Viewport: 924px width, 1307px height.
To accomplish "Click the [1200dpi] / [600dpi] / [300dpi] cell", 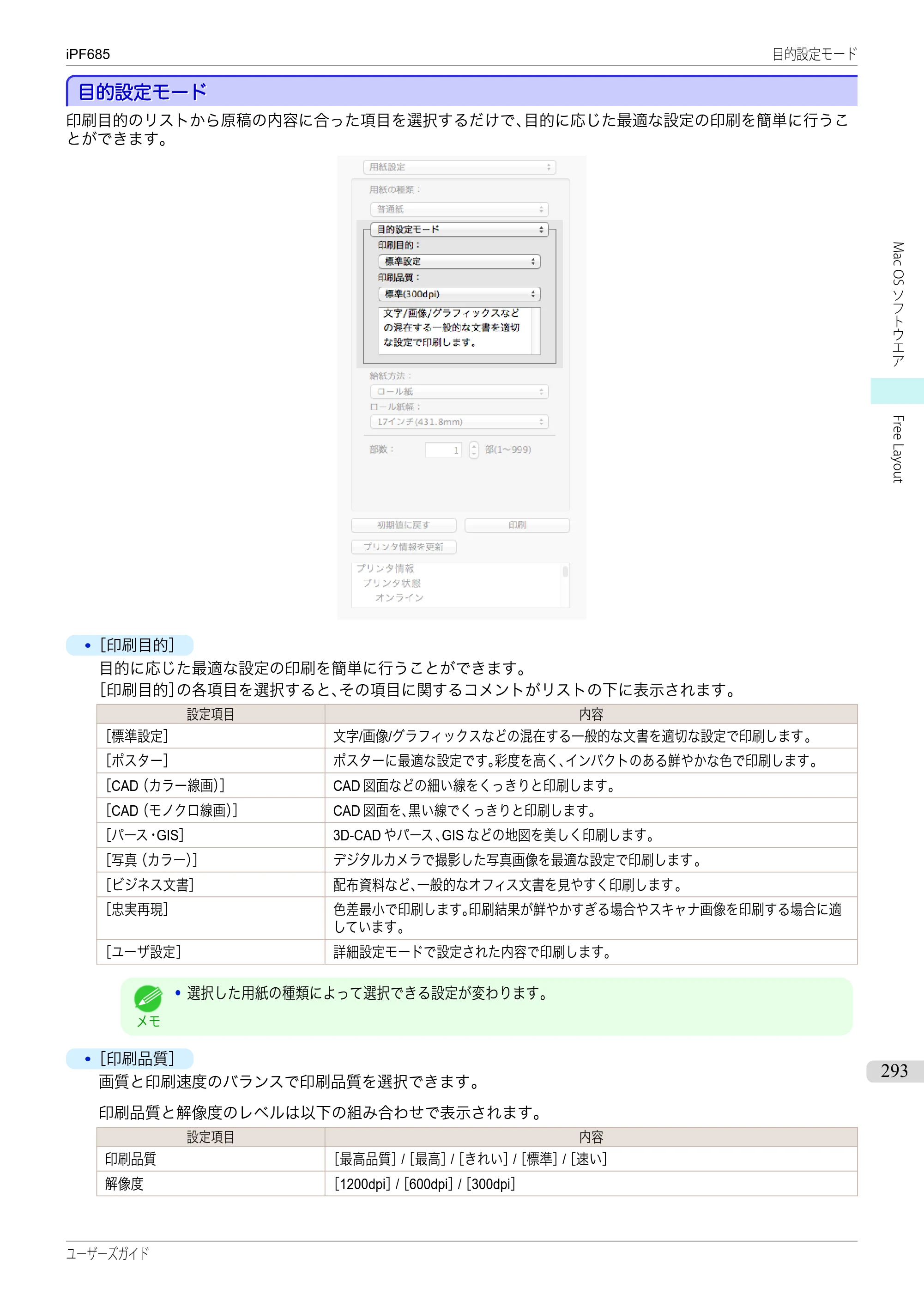I will (x=591, y=1184).
